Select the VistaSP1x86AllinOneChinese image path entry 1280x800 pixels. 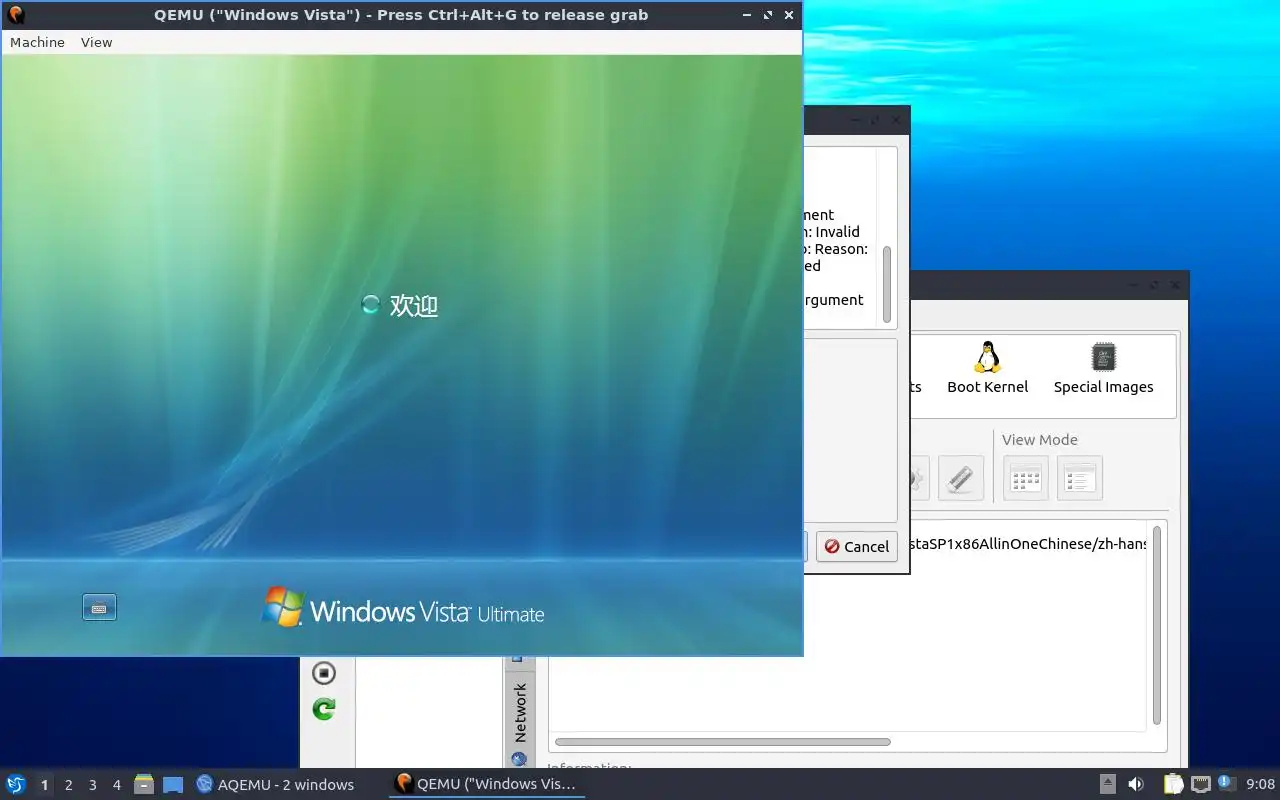click(1028, 544)
